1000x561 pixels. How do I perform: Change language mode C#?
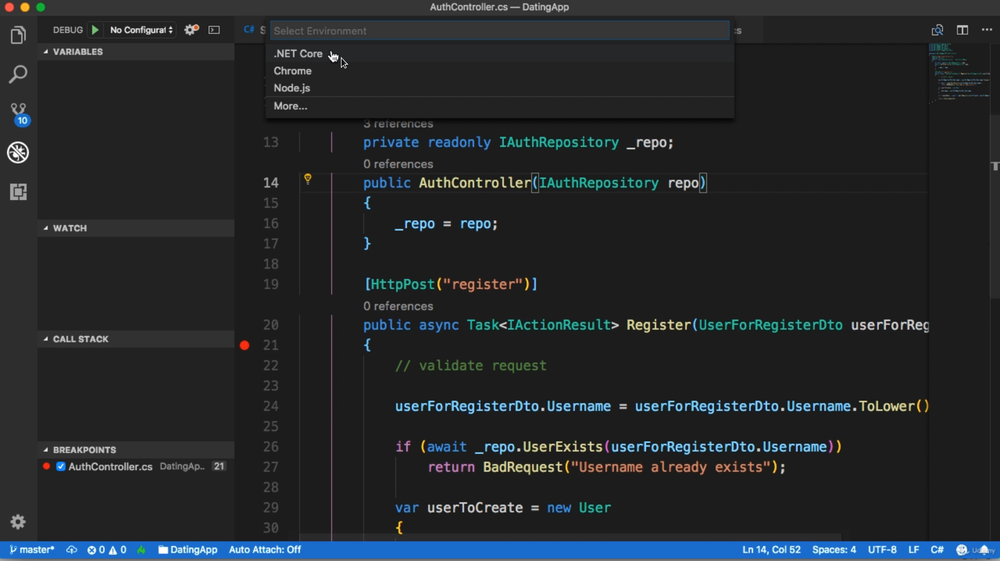point(937,550)
